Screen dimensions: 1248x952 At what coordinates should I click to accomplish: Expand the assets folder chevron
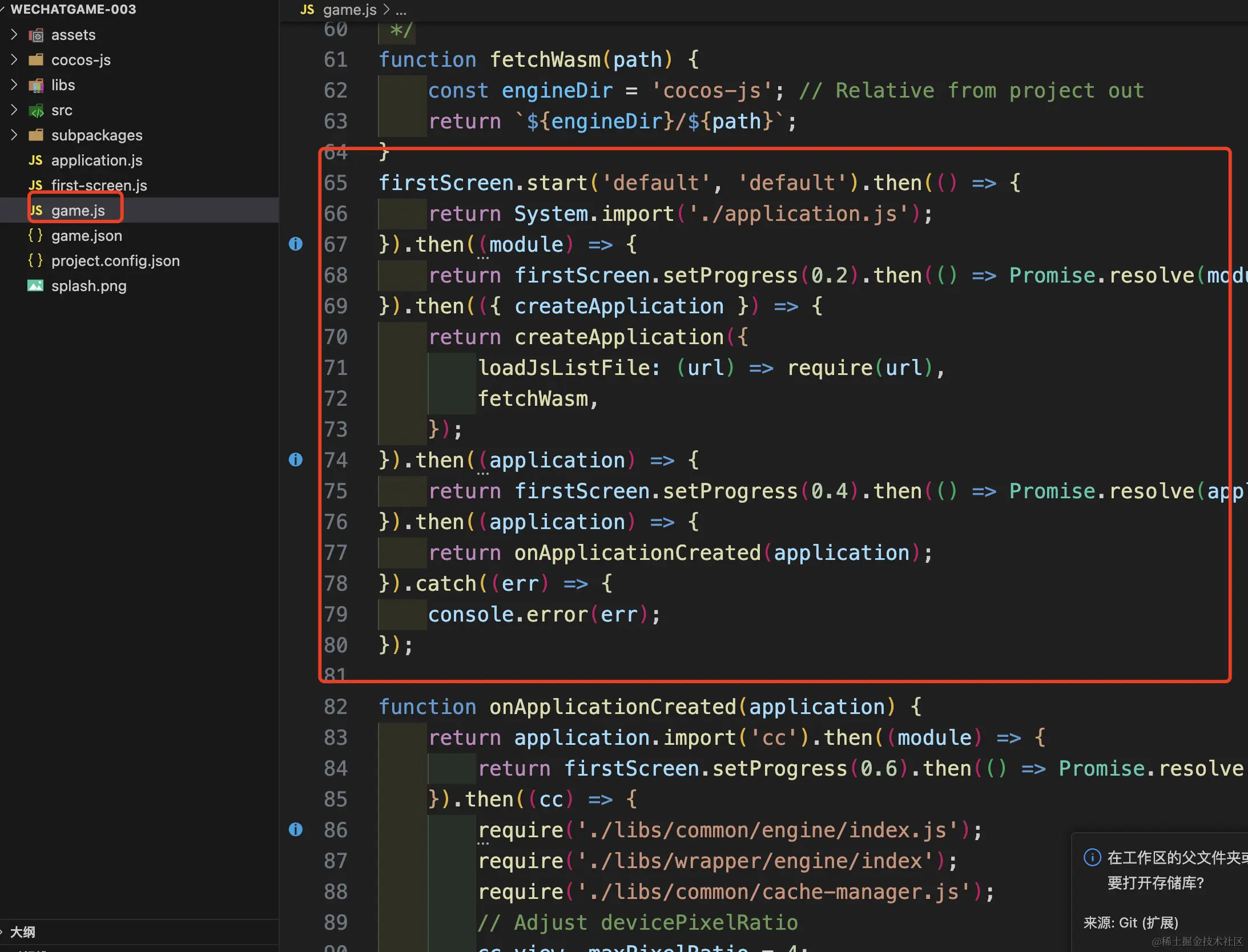click(14, 35)
